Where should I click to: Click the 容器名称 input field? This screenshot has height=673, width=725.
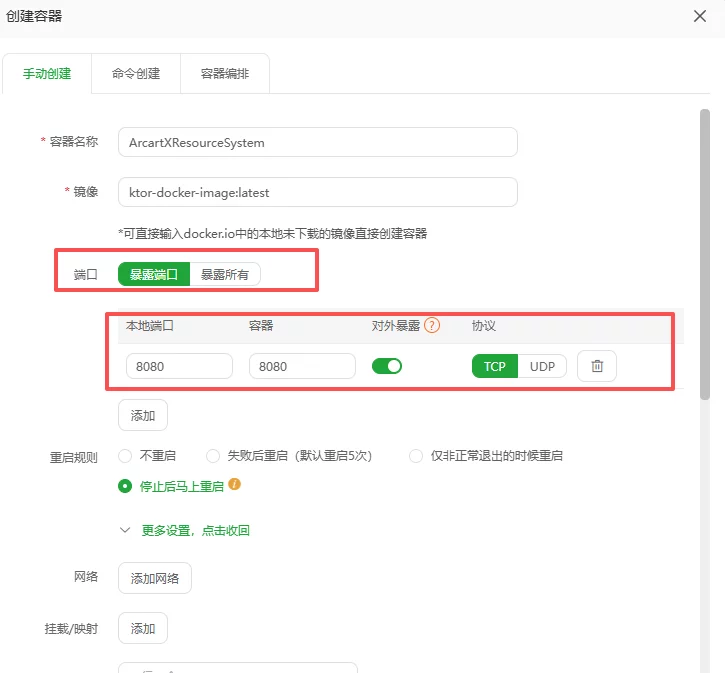click(317, 142)
